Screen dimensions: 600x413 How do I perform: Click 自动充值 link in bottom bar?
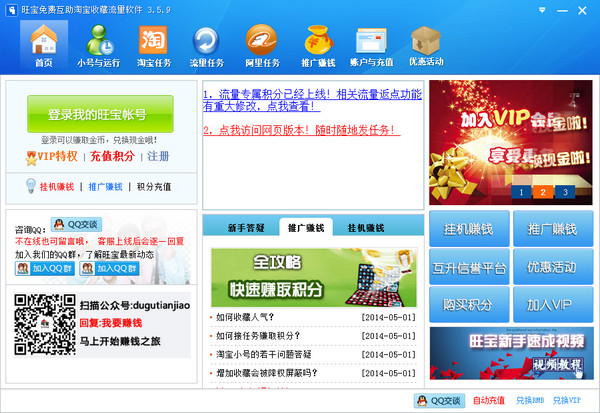pos(489,400)
